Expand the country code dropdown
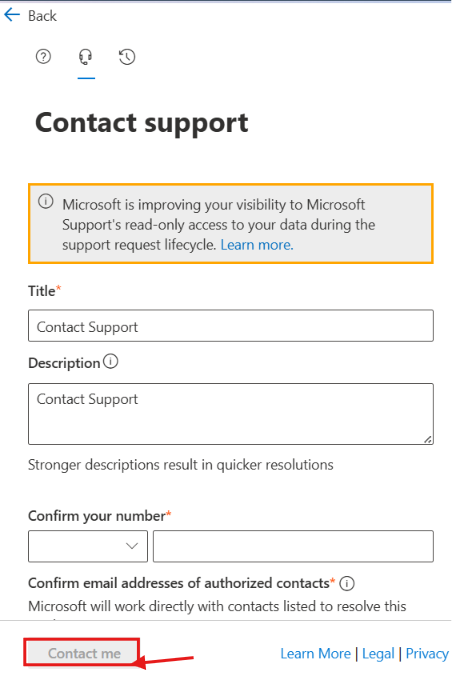Image resolution: width=452 pixels, height=675 pixels. coord(88,546)
